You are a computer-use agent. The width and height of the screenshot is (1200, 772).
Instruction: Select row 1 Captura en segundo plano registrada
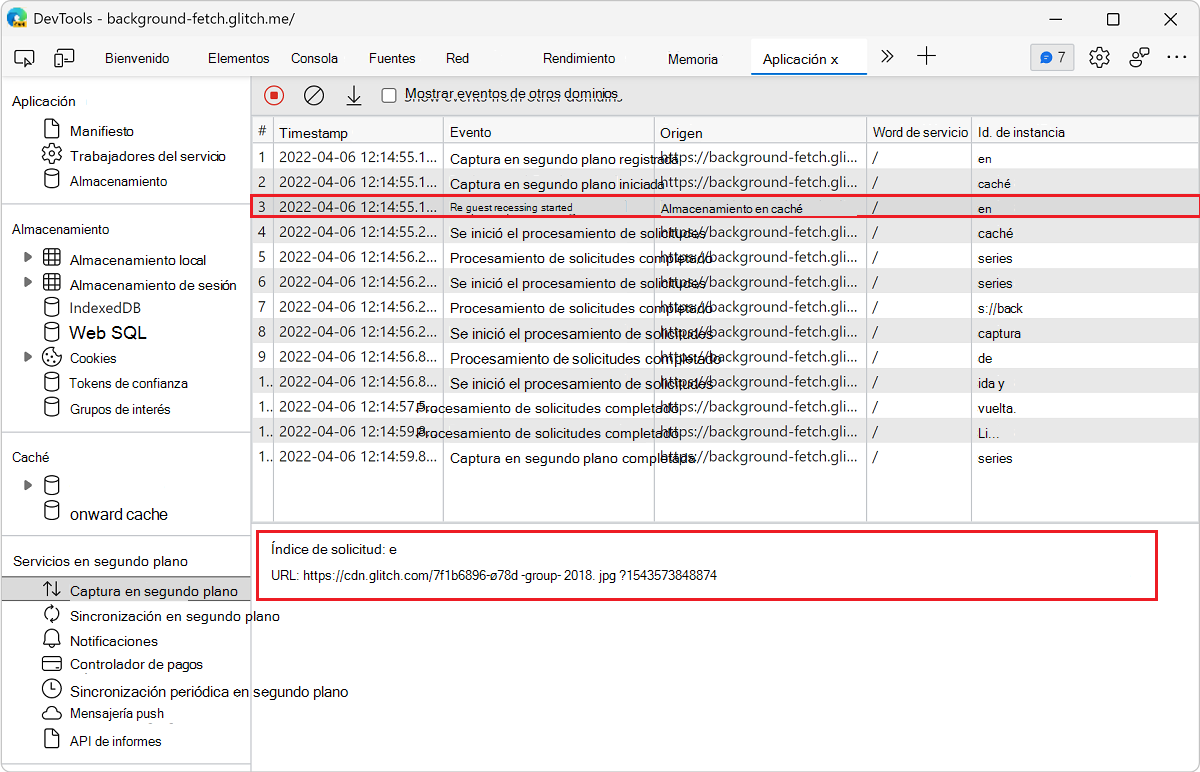pyautogui.click(x=725, y=157)
